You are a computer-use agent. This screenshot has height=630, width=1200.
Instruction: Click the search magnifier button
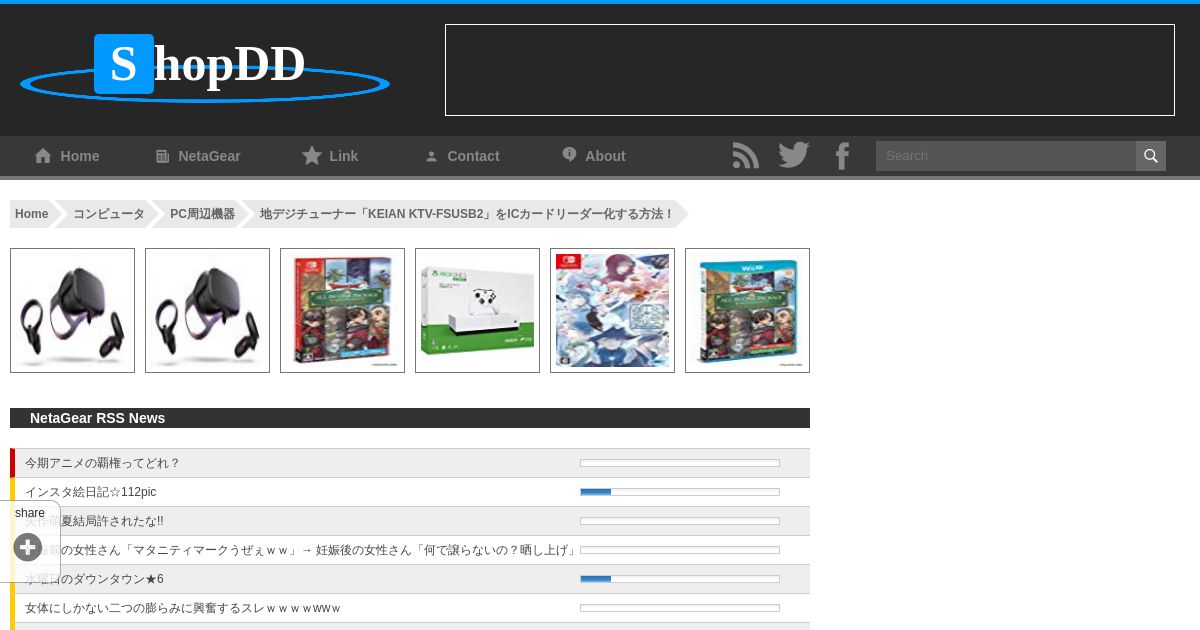pos(1151,156)
